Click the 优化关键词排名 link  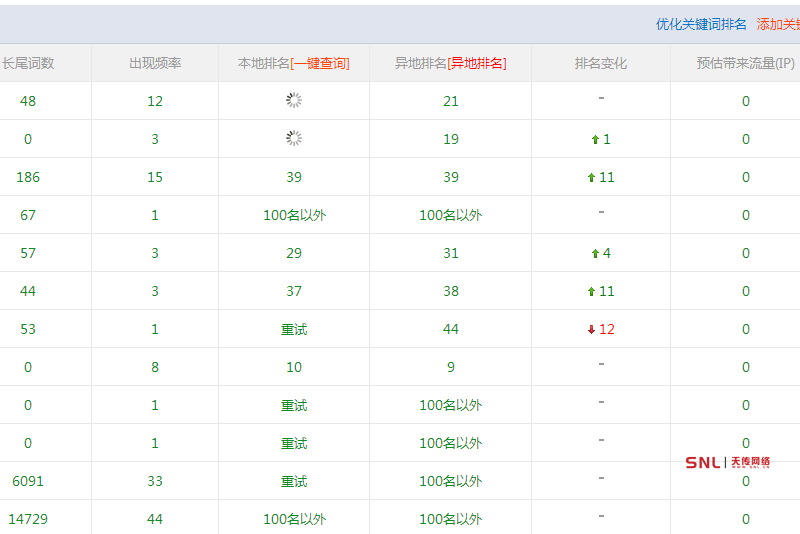[701, 24]
